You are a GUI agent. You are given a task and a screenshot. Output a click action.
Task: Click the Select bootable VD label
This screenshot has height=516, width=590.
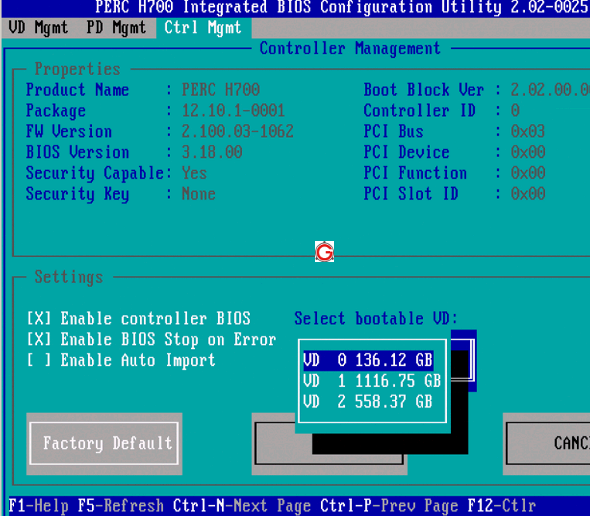pos(376,319)
